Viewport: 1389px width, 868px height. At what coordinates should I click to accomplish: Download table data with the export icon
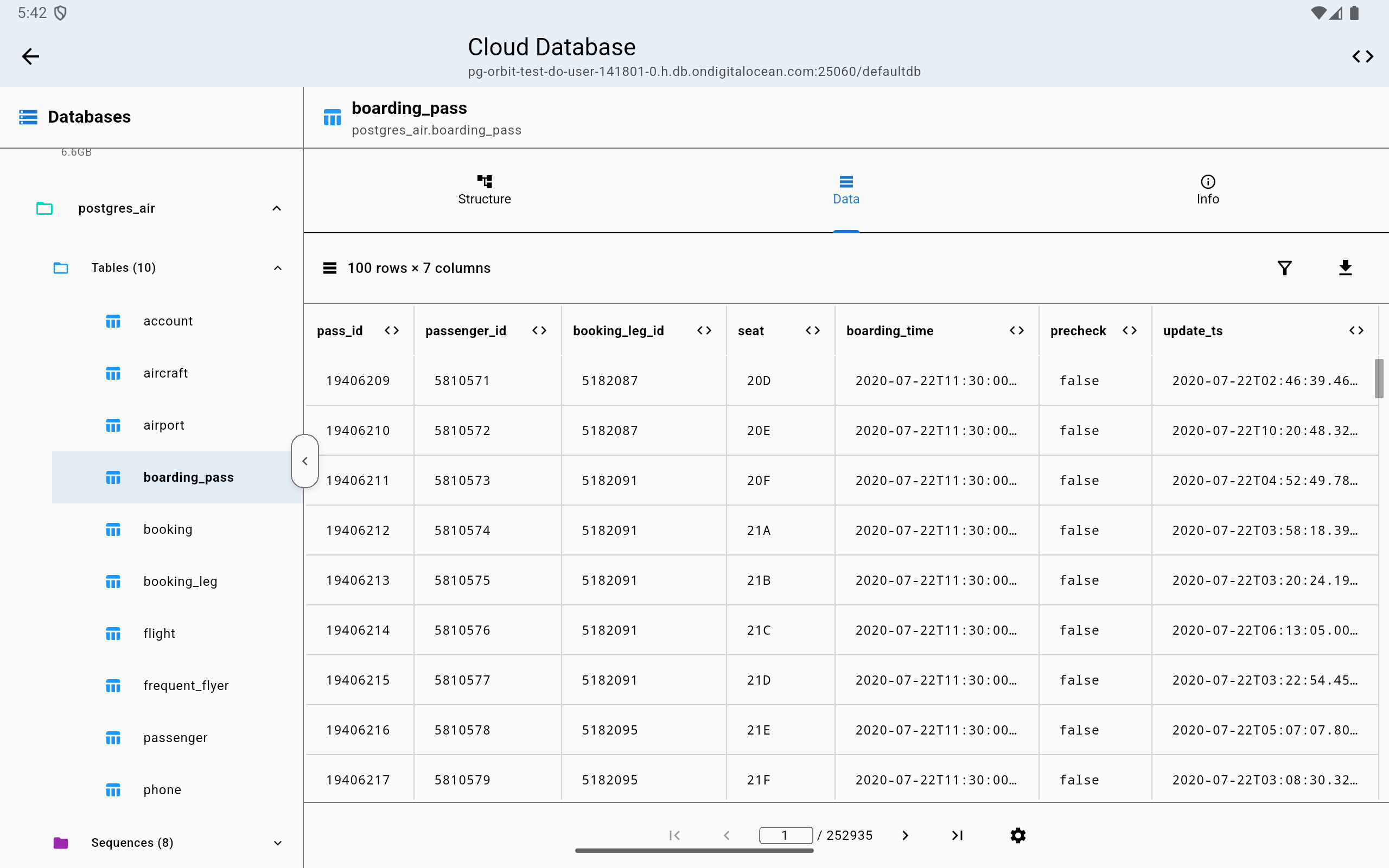1346,268
